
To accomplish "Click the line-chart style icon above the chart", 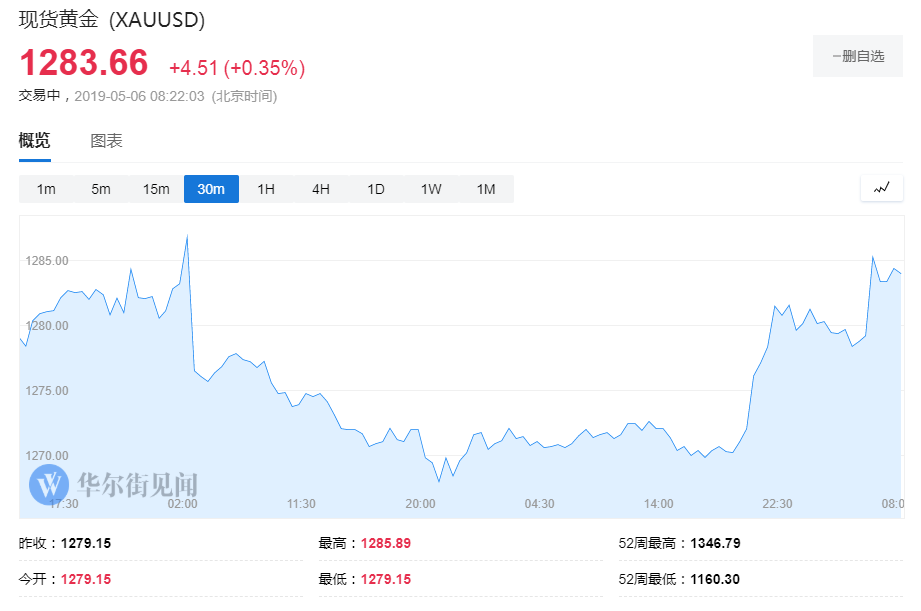I will pos(881,188).
